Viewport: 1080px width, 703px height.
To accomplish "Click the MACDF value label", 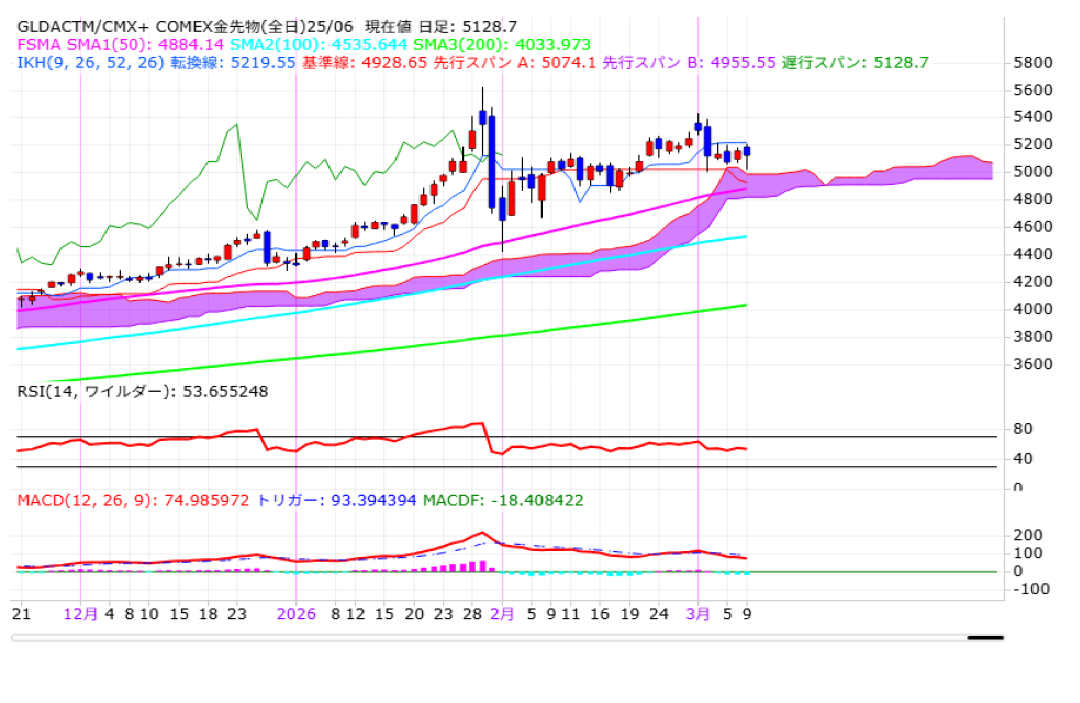I will click(x=503, y=500).
